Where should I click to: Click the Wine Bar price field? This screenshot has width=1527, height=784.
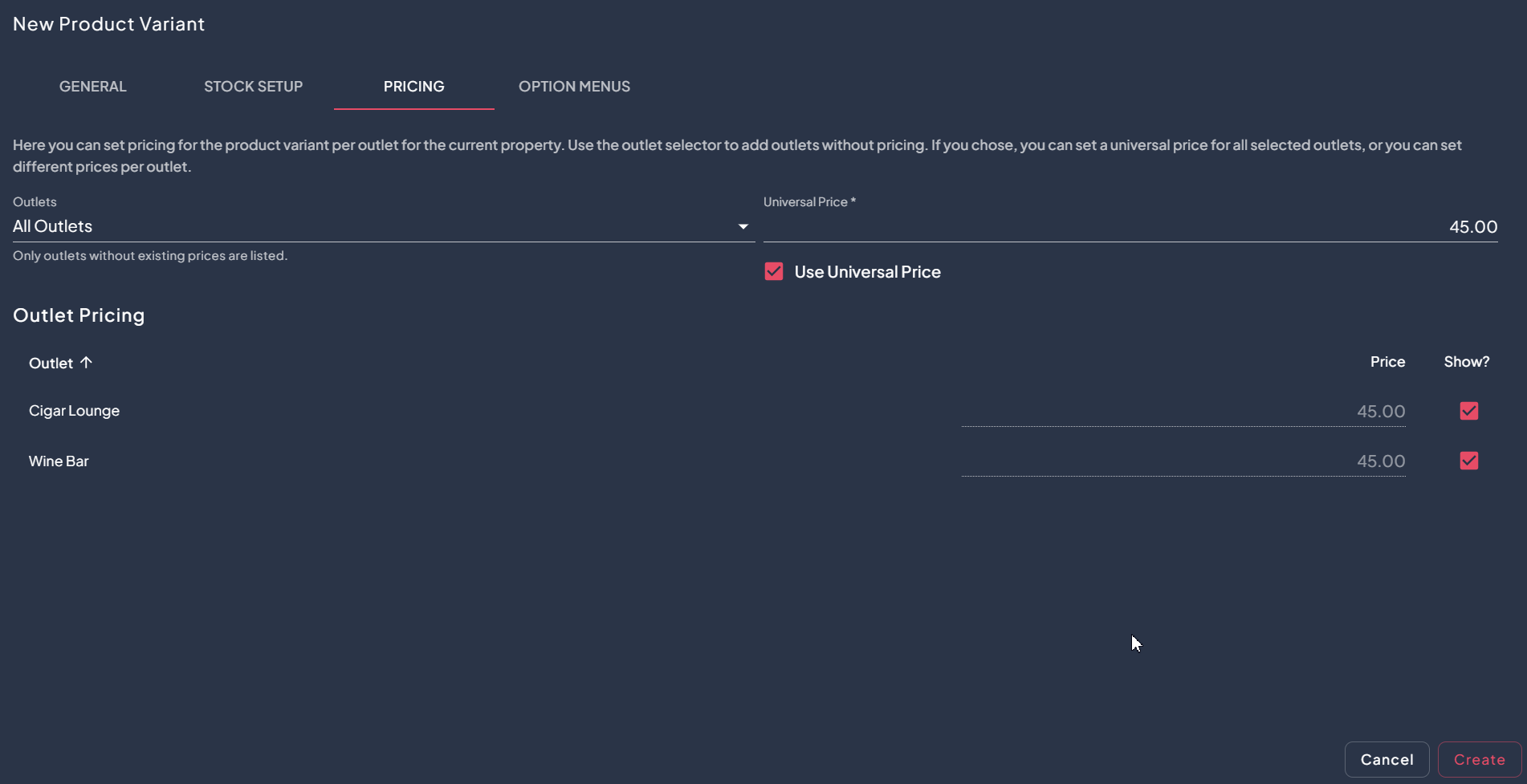click(x=1183, y=461)
